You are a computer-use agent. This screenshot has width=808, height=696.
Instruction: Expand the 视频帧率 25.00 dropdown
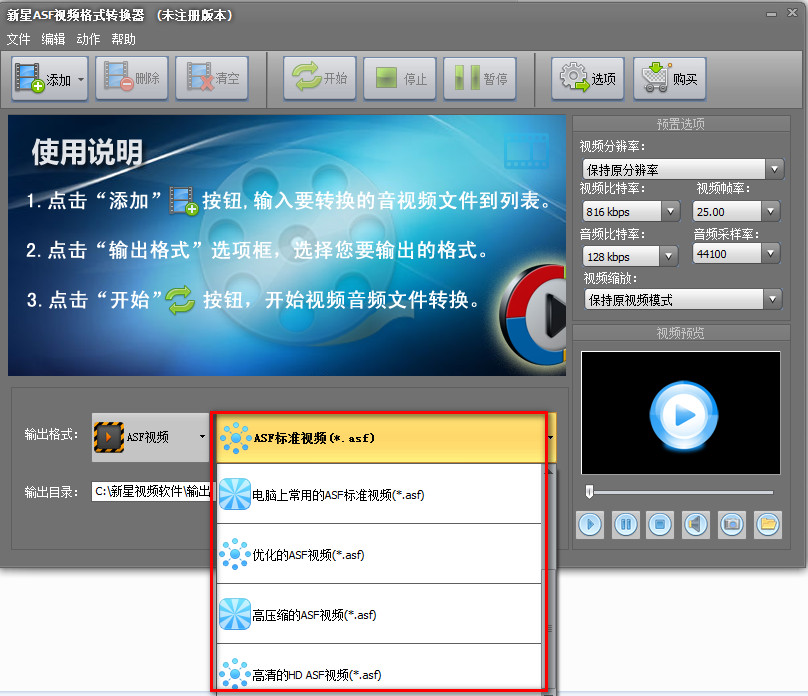pos(770,211)
